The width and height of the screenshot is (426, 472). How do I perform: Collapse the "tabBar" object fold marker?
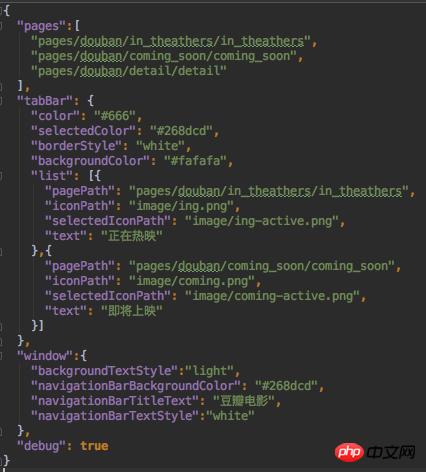[x=1, y=101]
